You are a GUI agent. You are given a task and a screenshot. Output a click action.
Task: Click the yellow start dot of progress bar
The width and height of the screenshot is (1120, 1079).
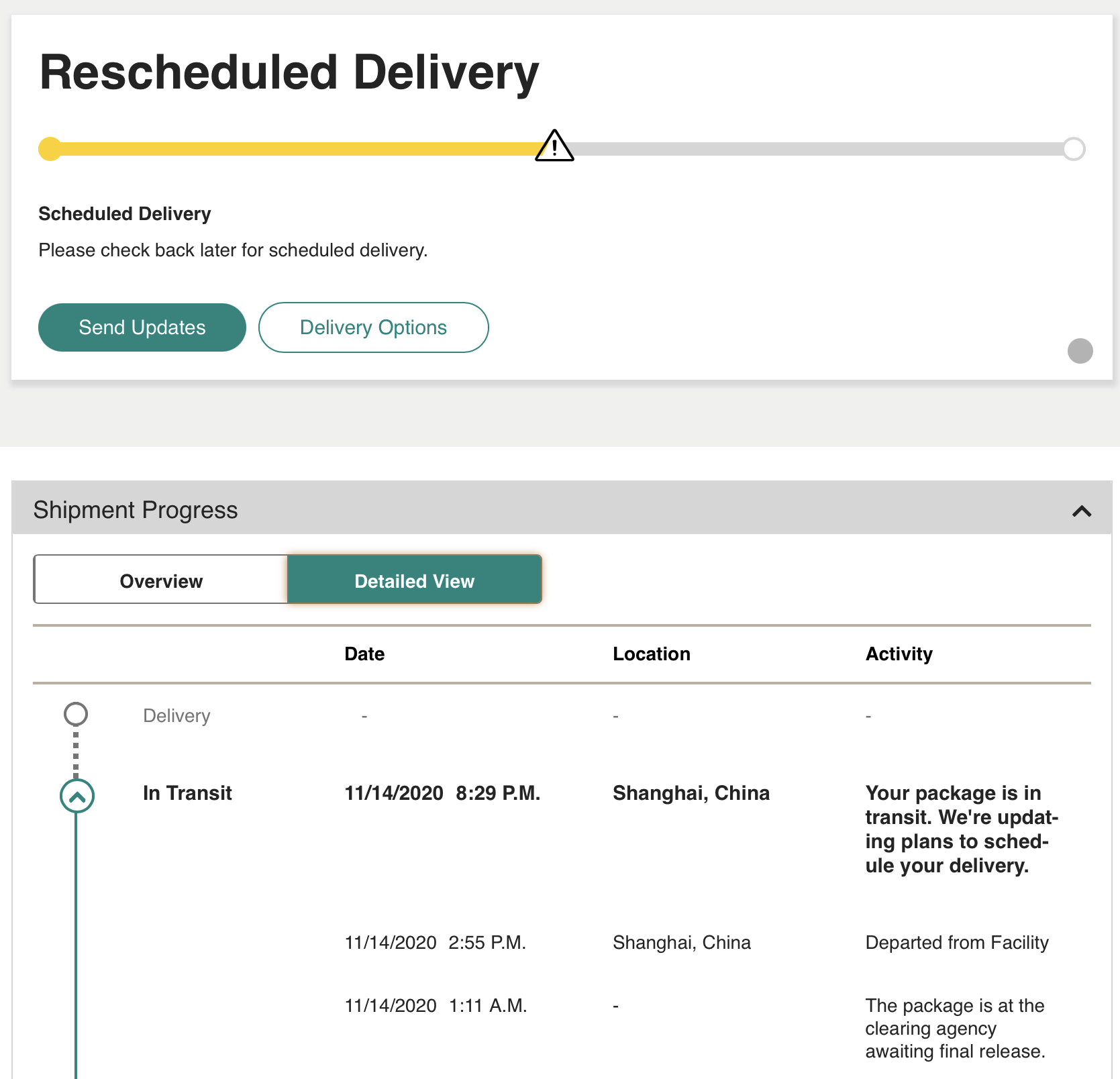50,149
